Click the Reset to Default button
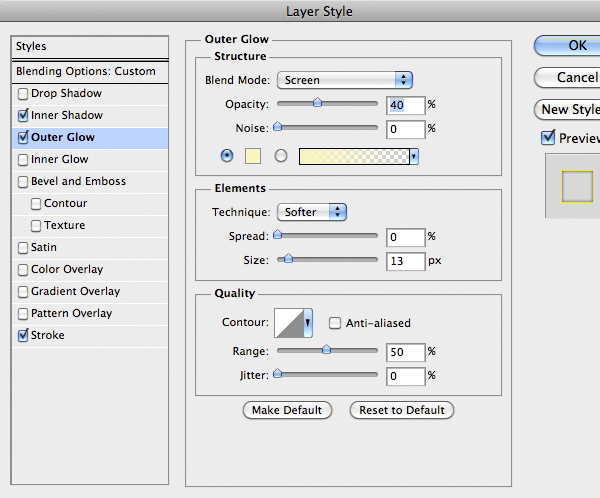Screen dimensions: 600x498 402,410
